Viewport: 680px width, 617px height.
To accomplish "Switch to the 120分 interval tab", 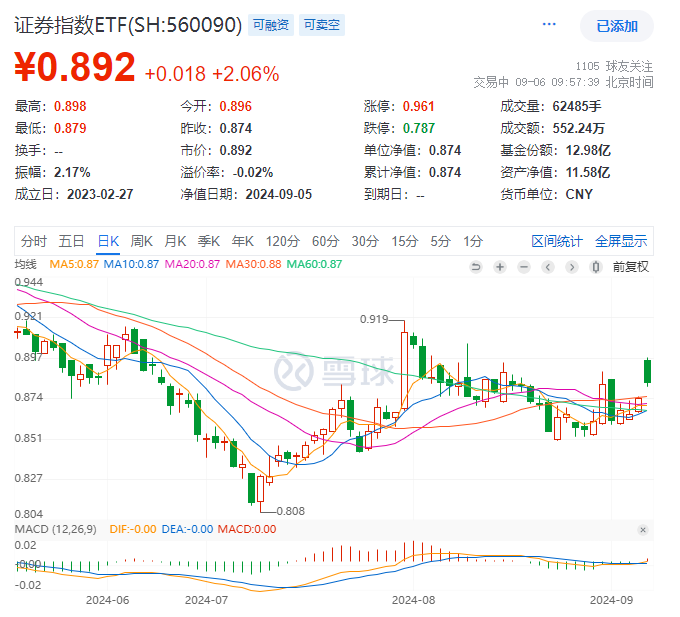I will pyautogui.click(x=283, y=241).
